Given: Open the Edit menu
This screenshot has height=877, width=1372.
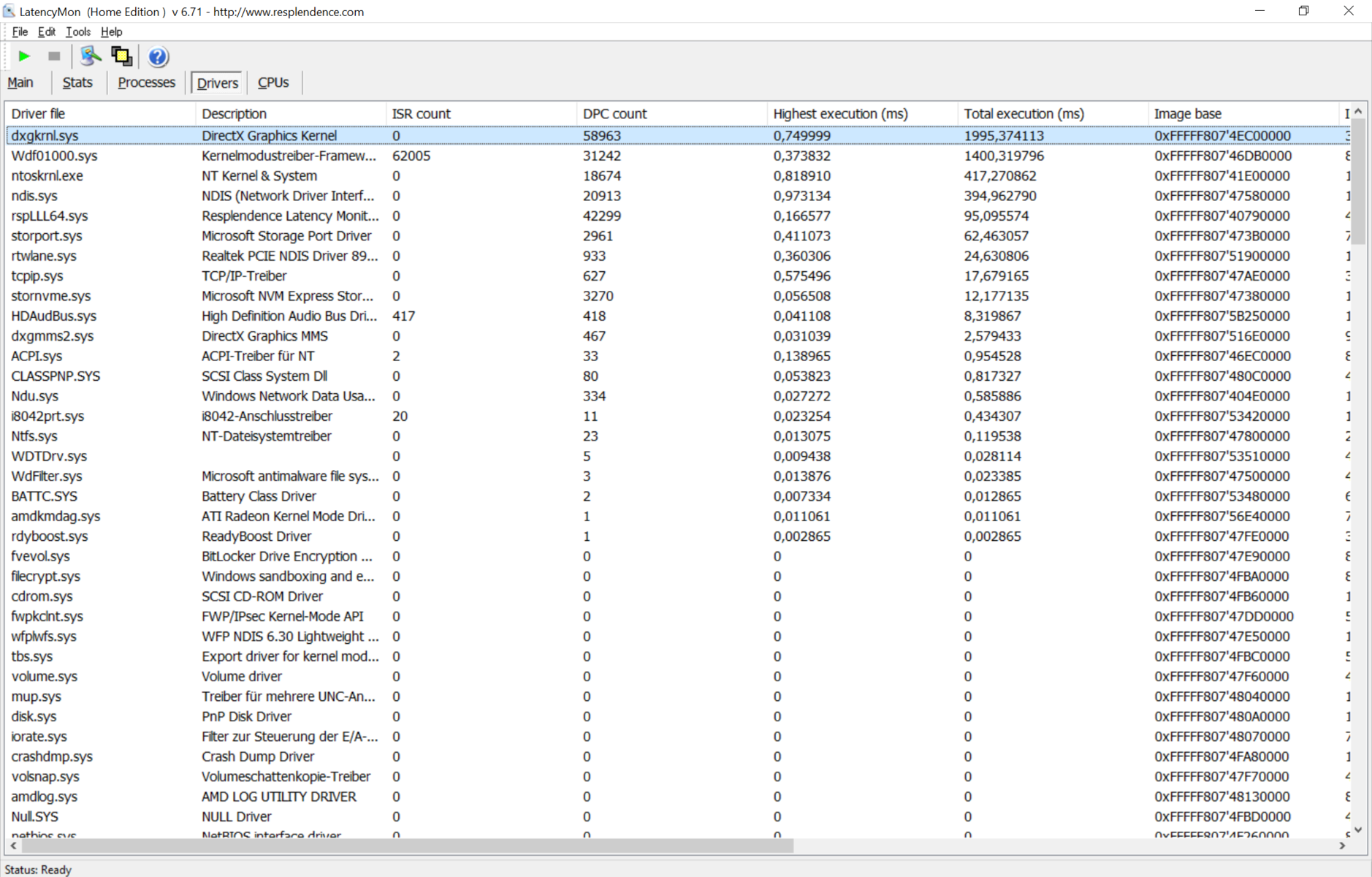Looking at the screenshot, I should tap(47, 31).
